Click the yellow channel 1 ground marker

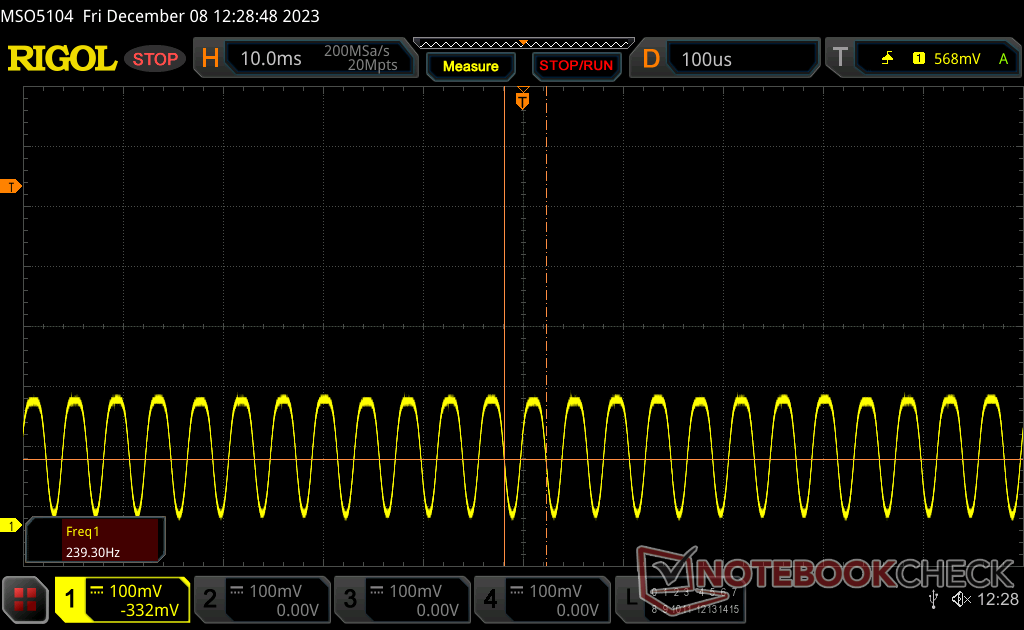[10, 525]
